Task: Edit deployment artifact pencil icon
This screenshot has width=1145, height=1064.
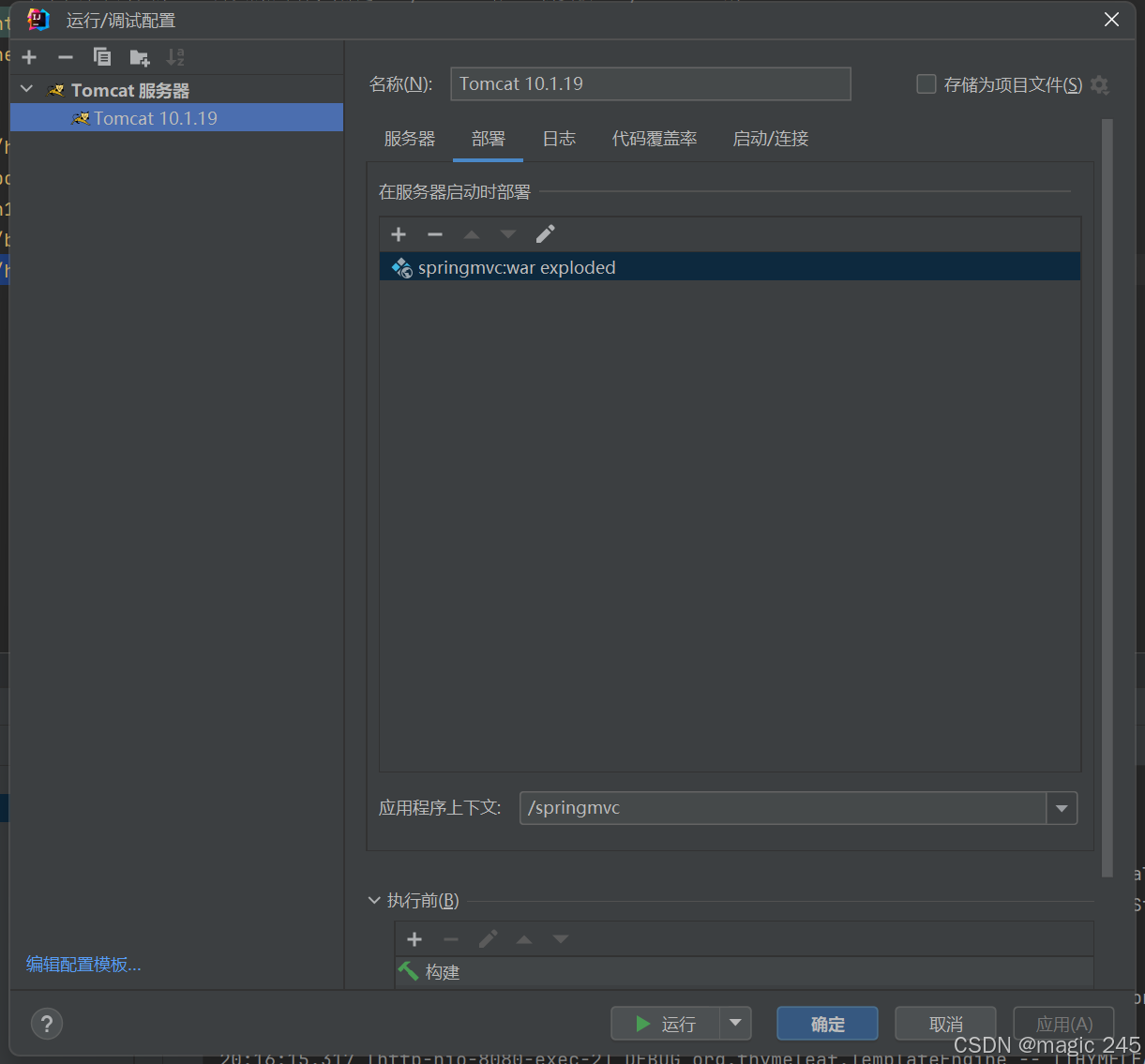Action: [x=545, y=233]
